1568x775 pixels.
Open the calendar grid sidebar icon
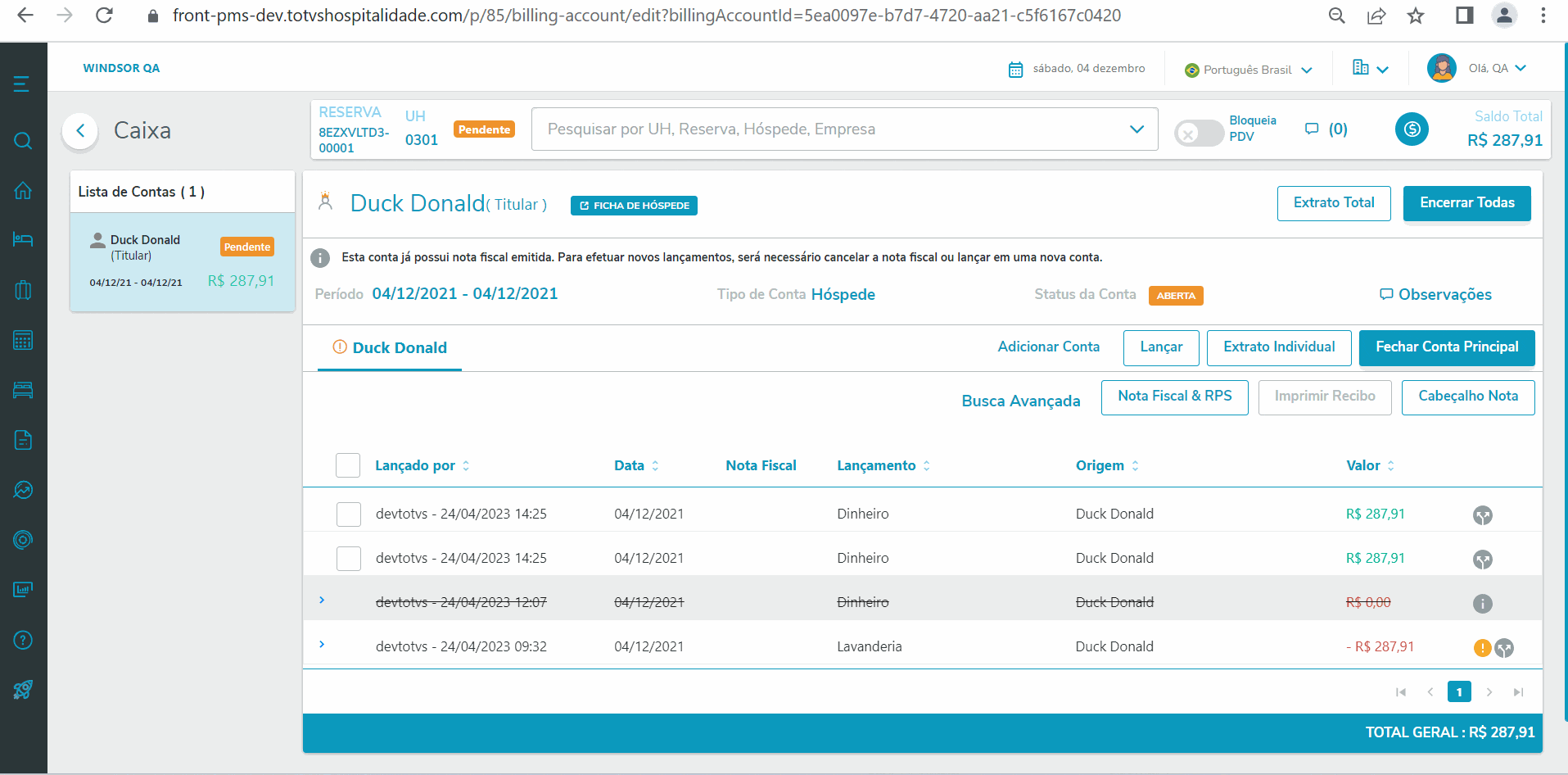(23, 340)
